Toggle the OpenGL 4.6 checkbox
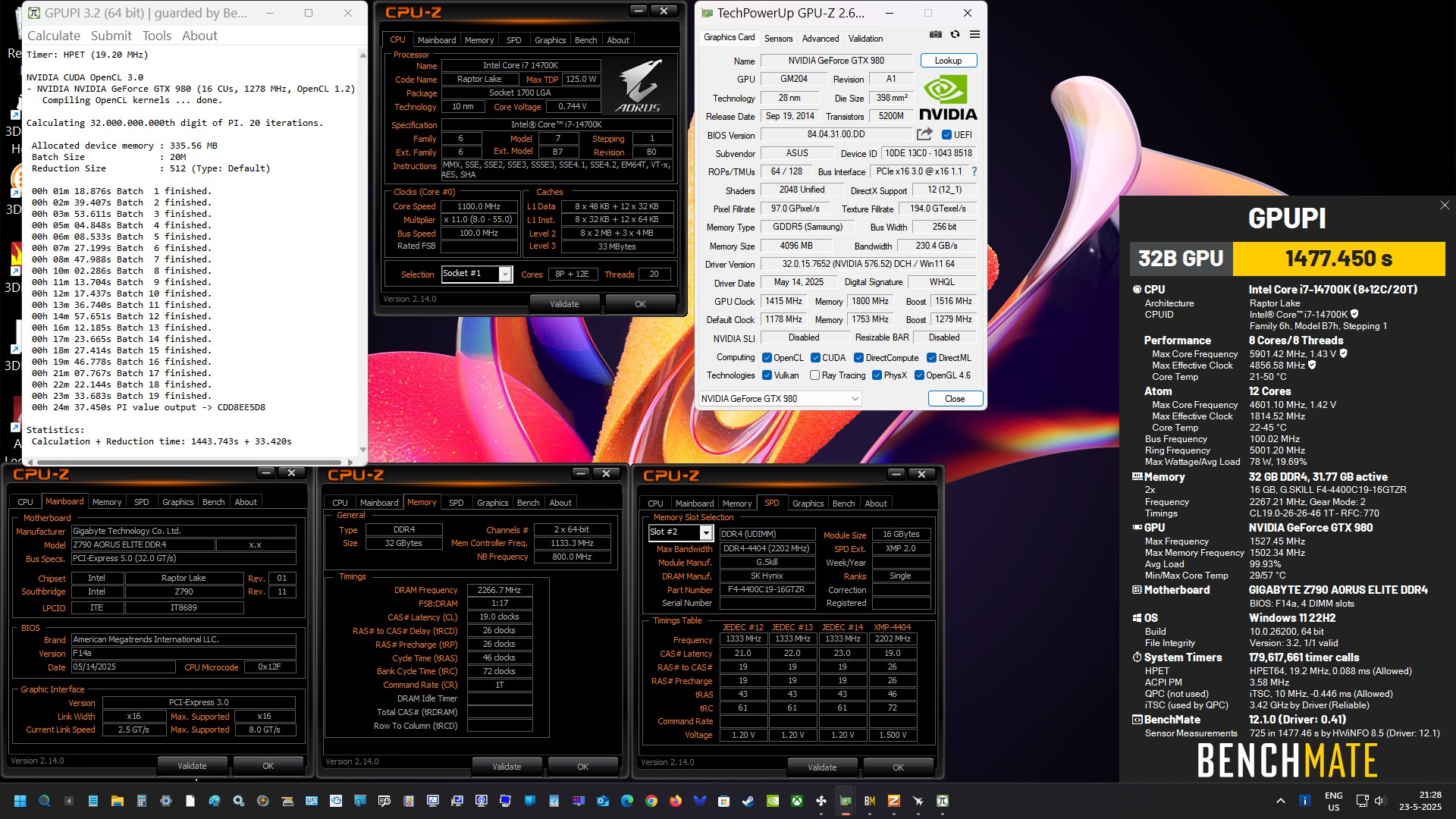The width and height of the screenshot is (1456, 819). (919, 375)
